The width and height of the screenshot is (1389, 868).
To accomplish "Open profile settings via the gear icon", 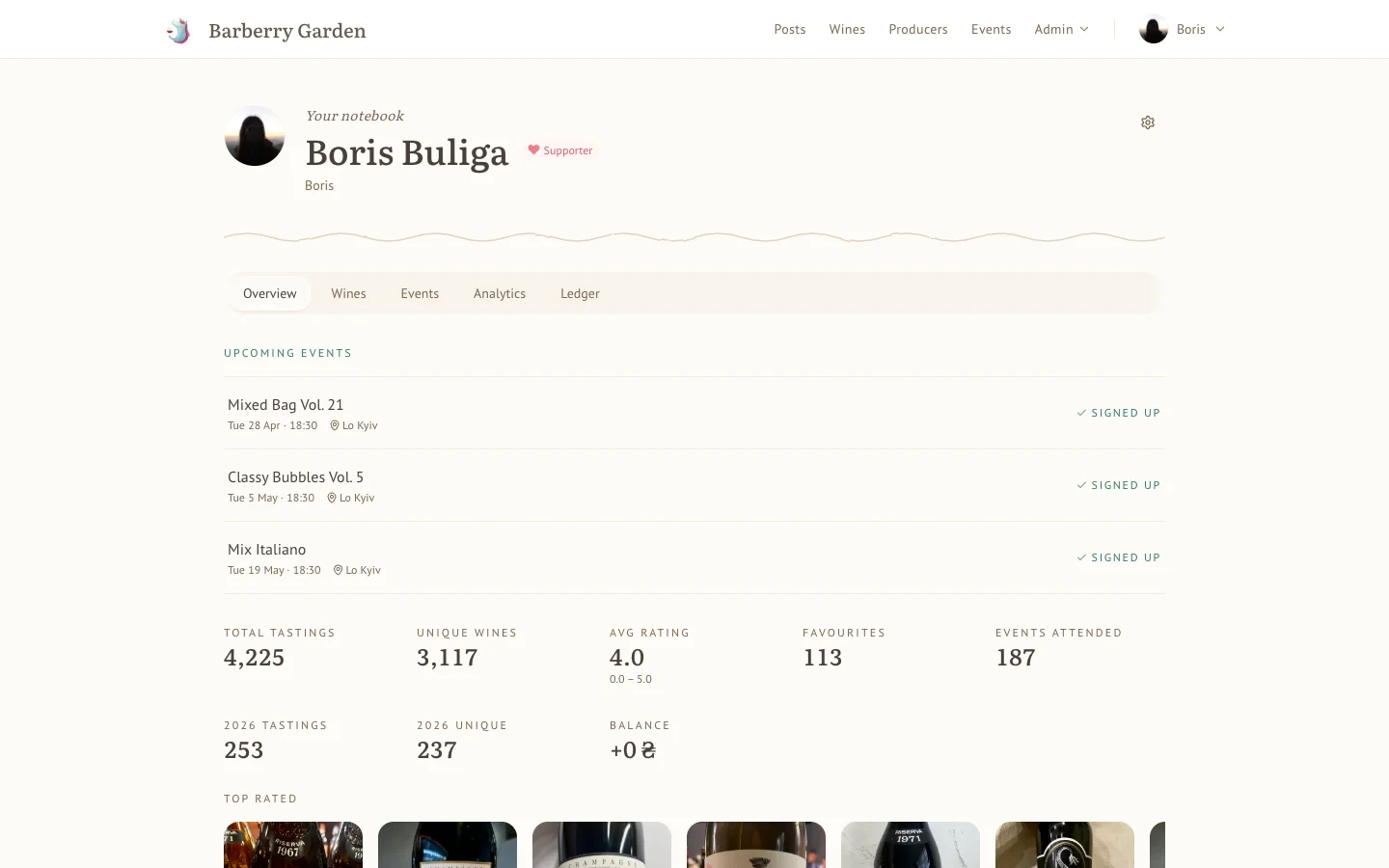I will click(1147, 122).
